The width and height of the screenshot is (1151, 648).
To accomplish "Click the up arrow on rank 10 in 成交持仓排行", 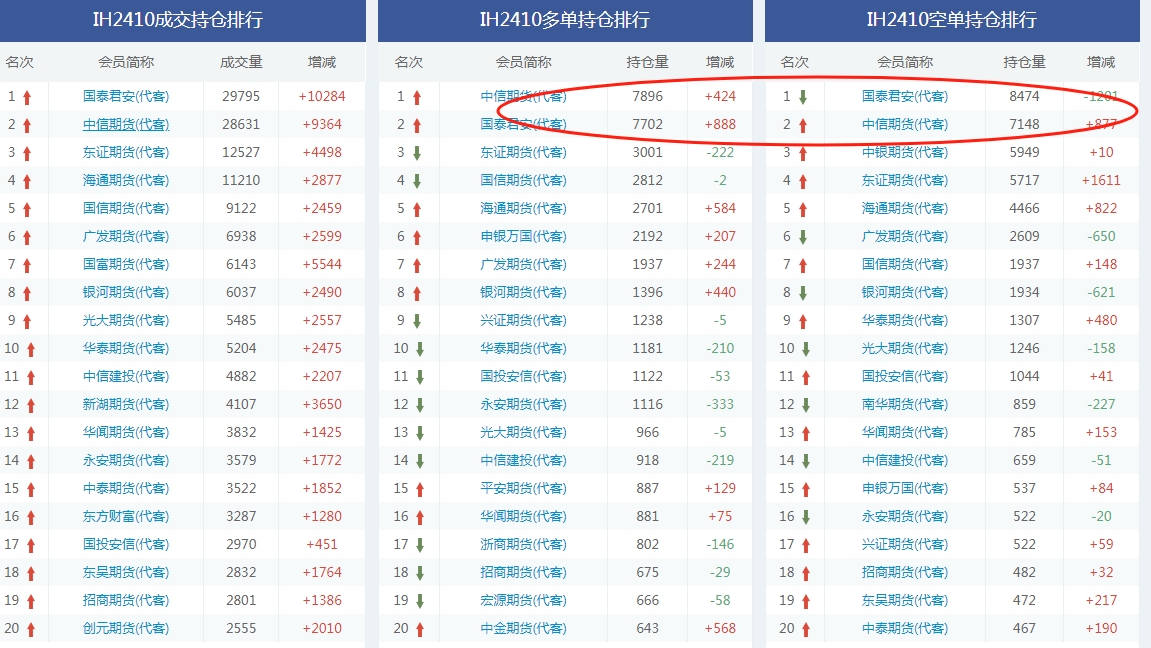I will (x=31, y=349).
